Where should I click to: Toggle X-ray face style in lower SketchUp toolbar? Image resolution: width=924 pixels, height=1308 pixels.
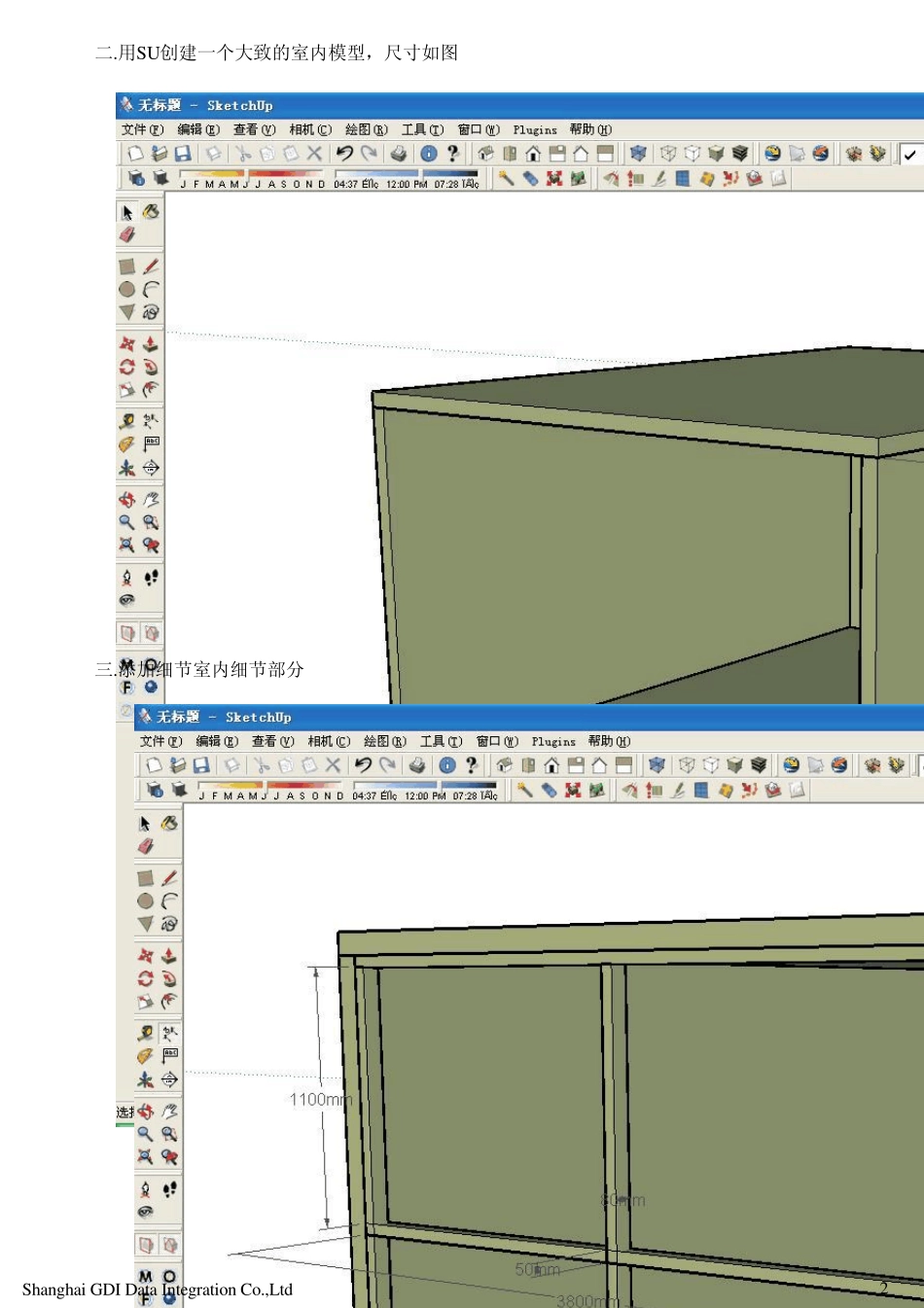click(657, 765)
